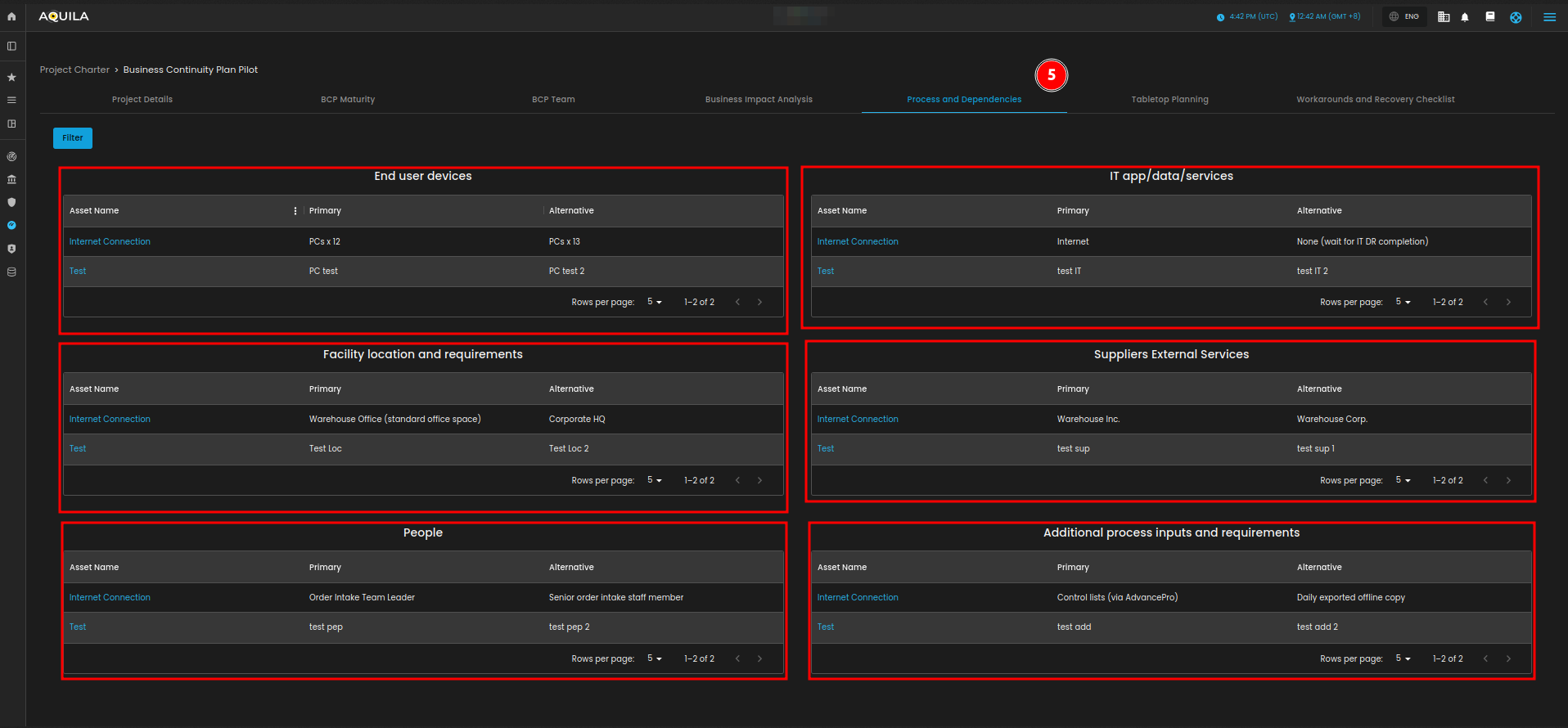Open the favorites star icon
1568x728 pixels.
11,77
